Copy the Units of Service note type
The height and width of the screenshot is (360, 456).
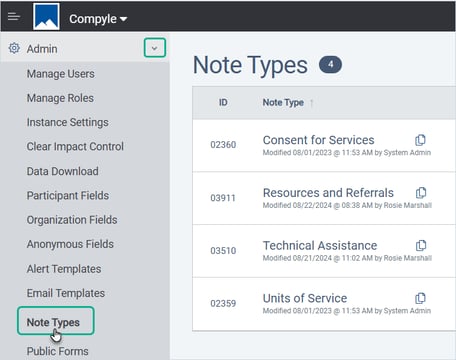tap(420, 298)
